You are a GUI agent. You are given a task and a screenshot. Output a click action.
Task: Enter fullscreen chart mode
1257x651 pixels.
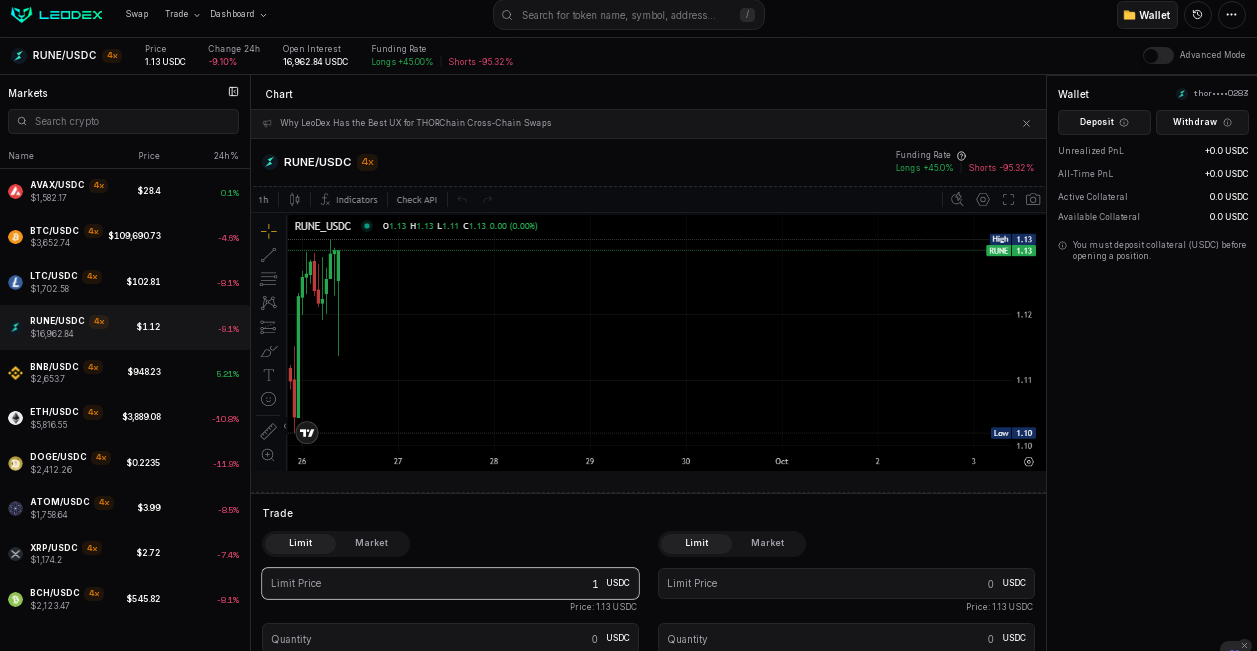click(x=1008, y=199)
